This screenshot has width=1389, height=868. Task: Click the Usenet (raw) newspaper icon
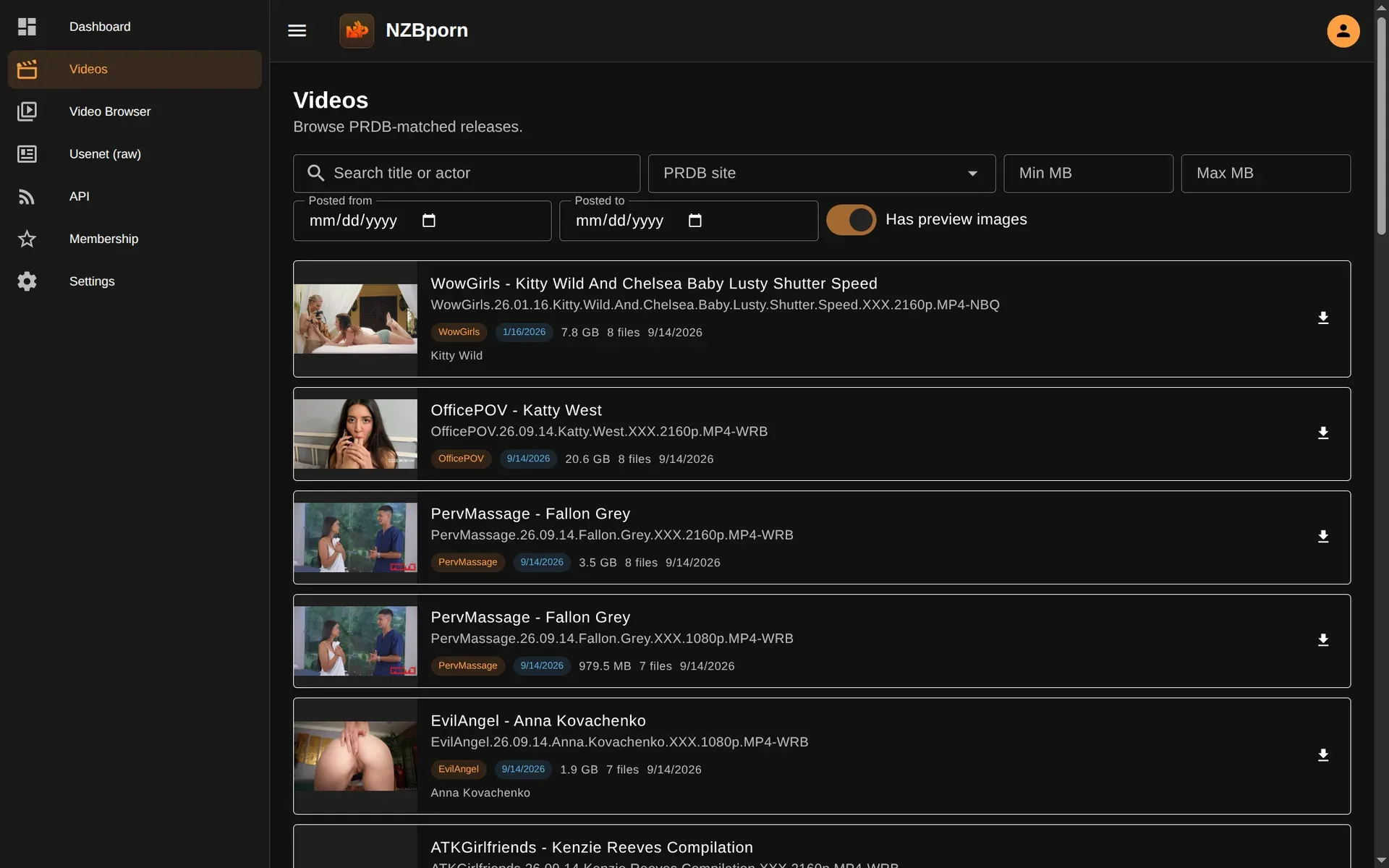pyautogui.click(x=27, y=154)
